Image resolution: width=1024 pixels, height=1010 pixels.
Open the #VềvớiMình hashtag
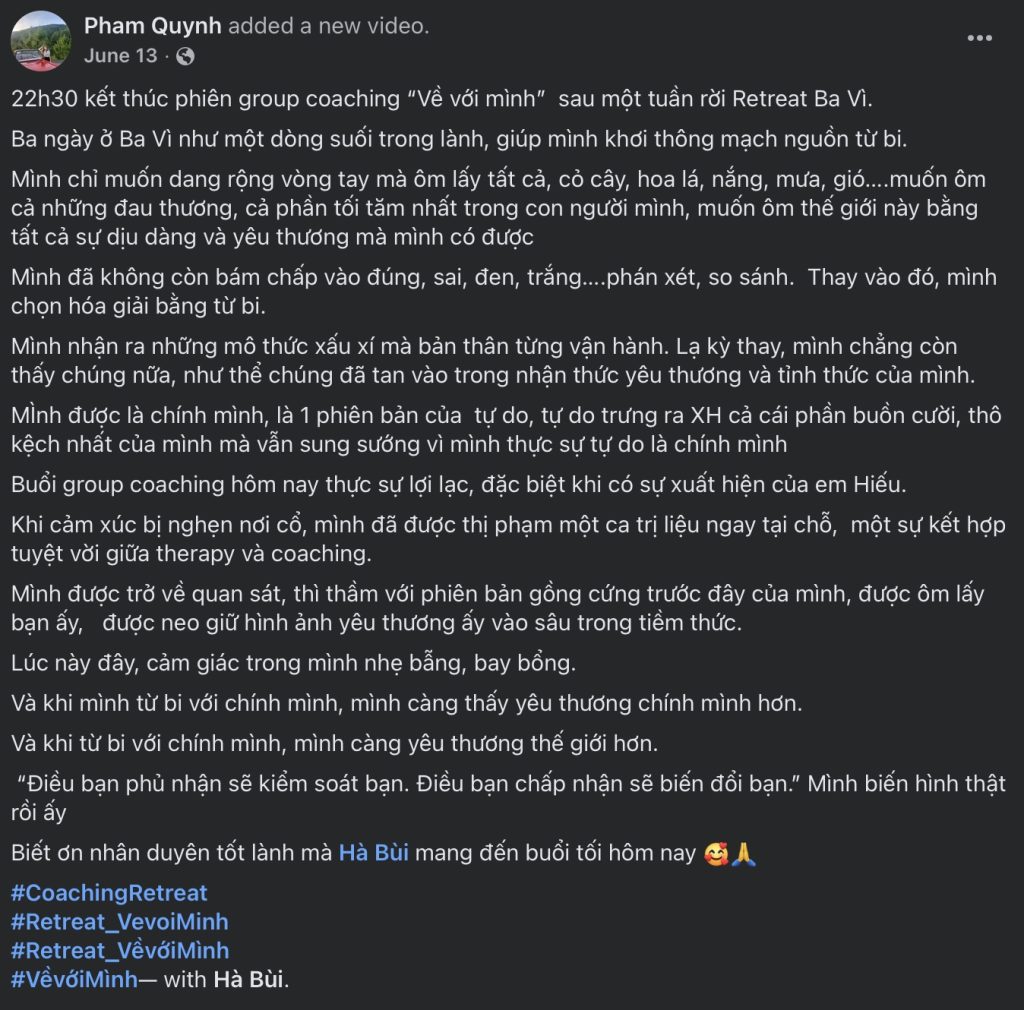(74, 979)
